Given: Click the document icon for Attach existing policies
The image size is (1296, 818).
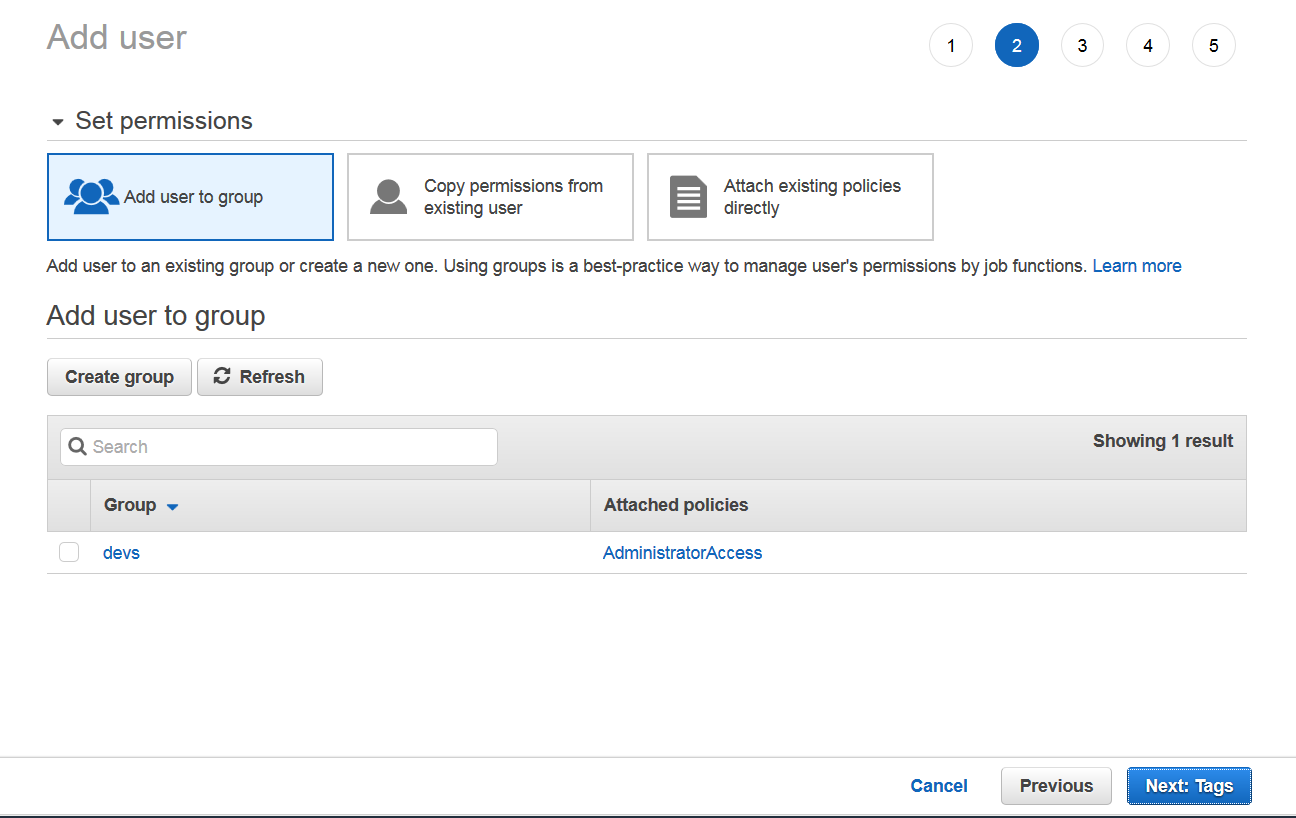Looking at the screenshot, I should click(x=688, y=196).
